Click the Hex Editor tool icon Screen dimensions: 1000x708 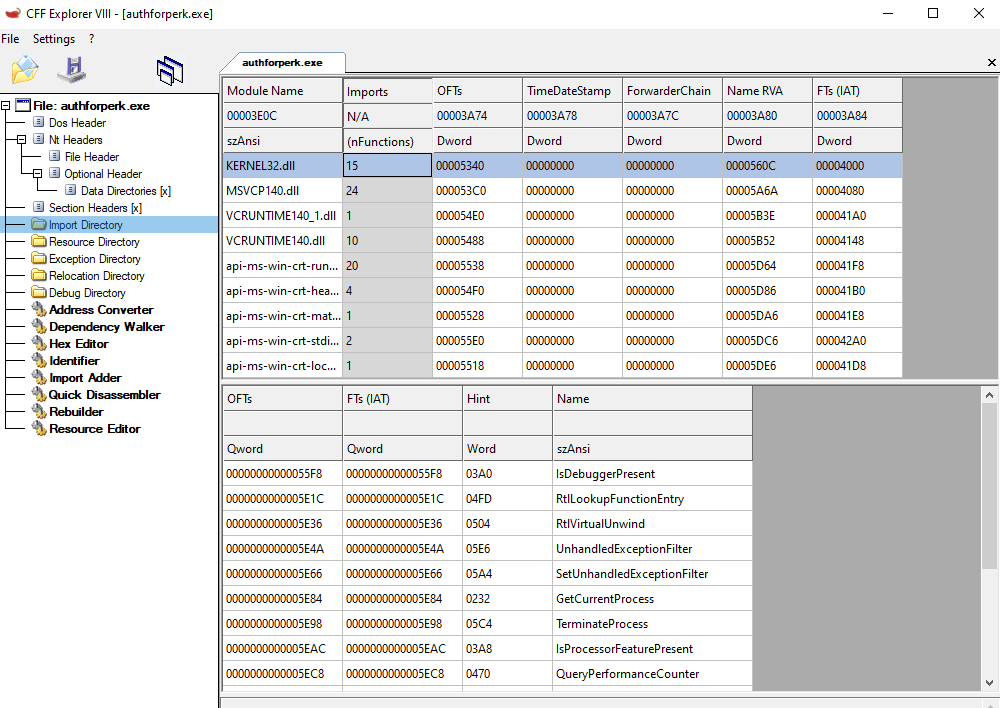(x=39, y=344)
